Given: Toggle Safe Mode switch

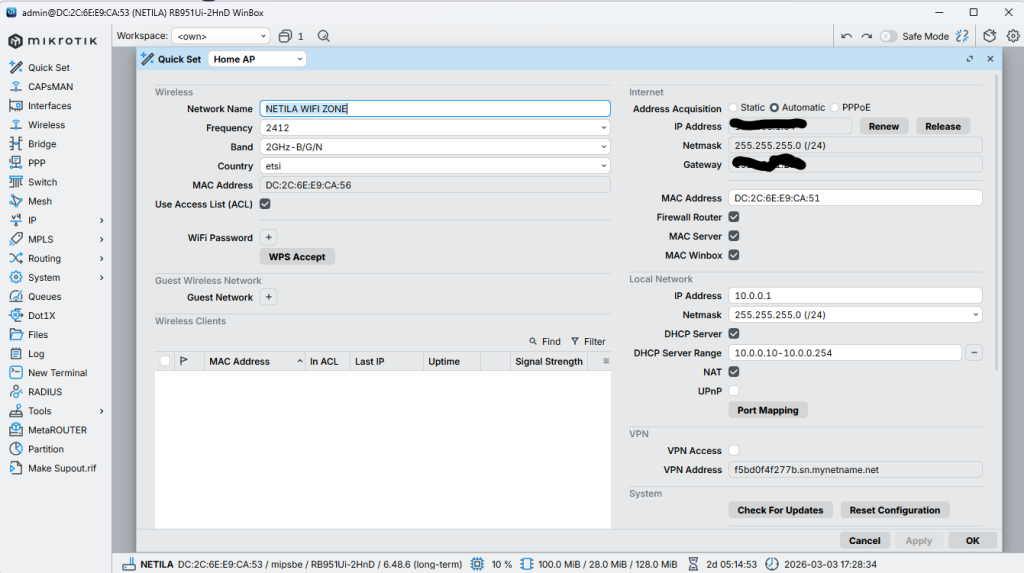Looking at the screenshot, I should tap(888, 36).
